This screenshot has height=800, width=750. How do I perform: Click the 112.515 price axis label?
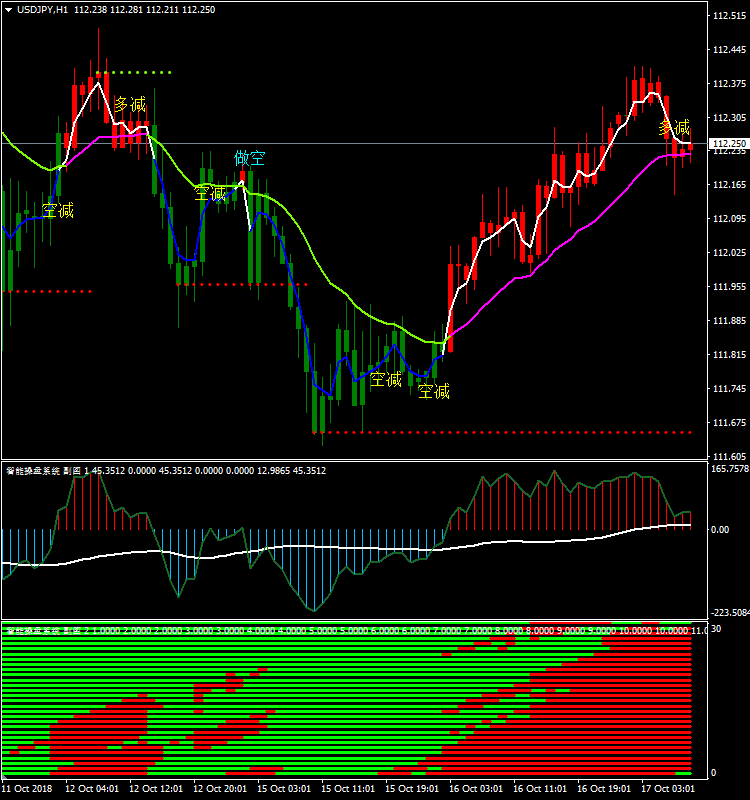click(x=727, y=15)
